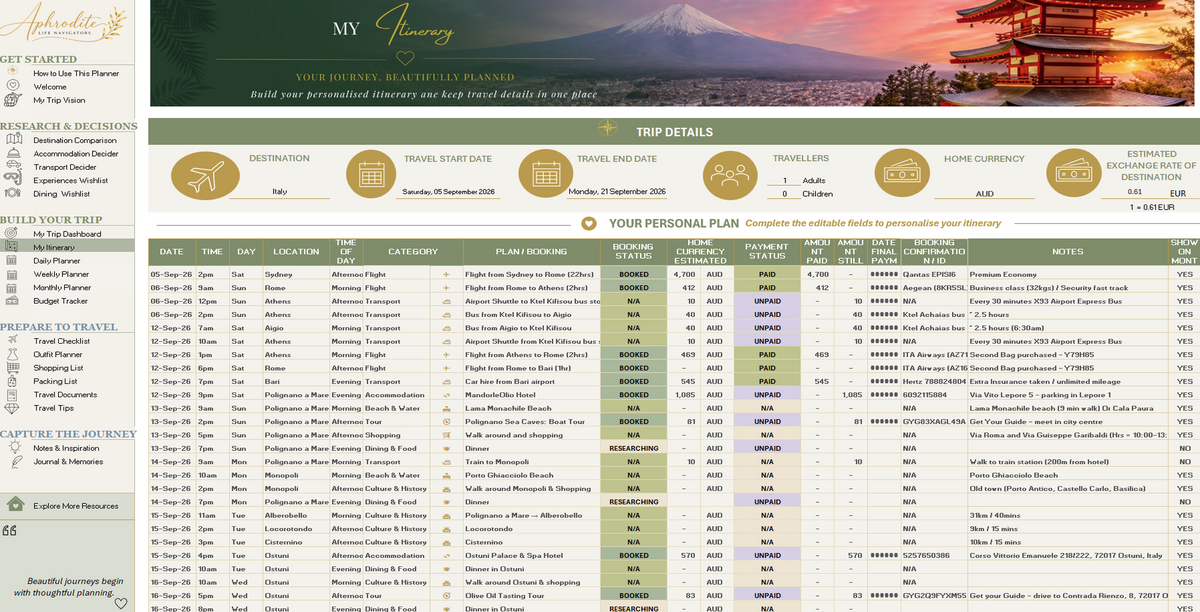The width and height of the screenshot is (1200, 612).
Task: Click the BOOKING STATUS column header
Action: tap(633, 252)
